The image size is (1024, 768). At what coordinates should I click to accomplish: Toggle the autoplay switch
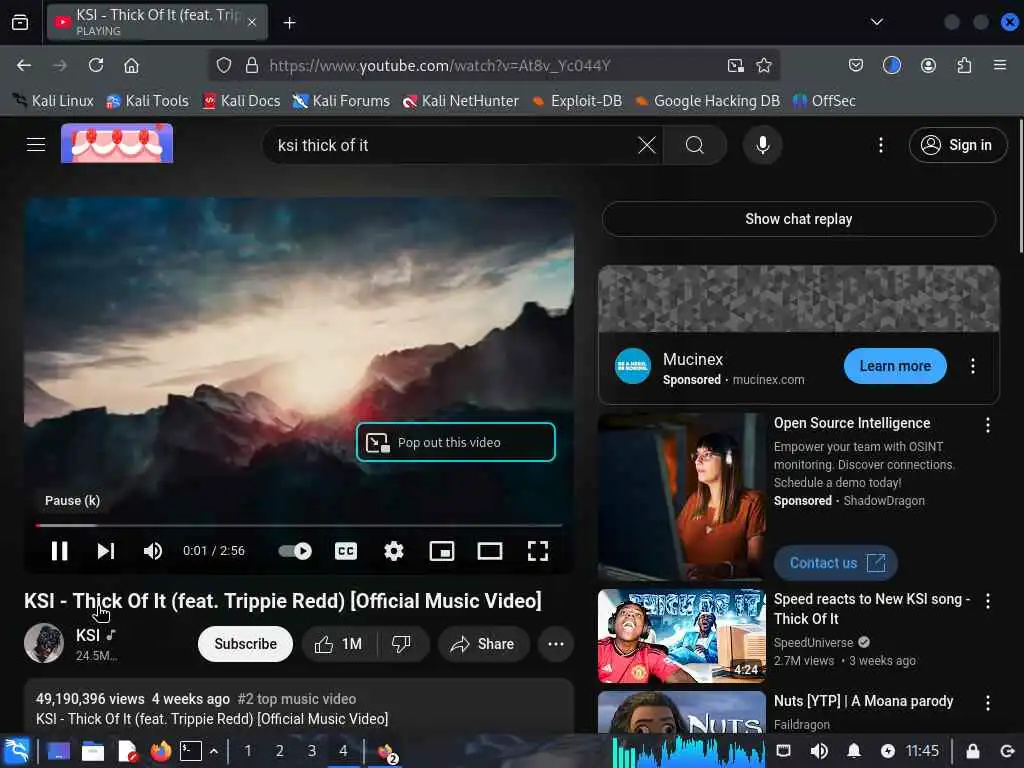coord(295,551)
